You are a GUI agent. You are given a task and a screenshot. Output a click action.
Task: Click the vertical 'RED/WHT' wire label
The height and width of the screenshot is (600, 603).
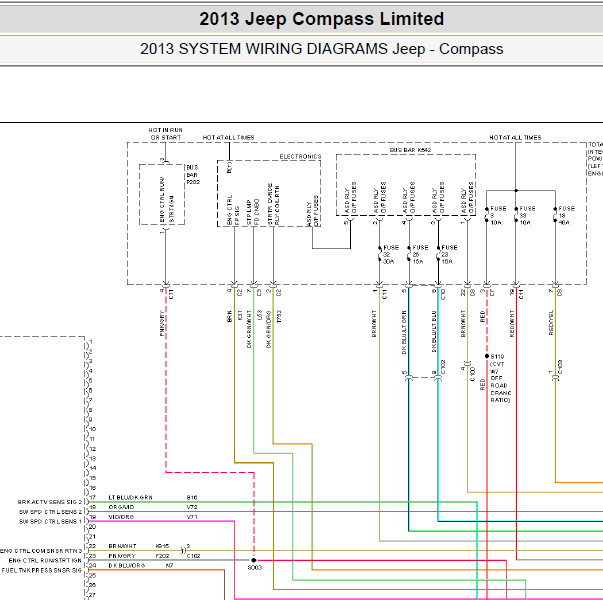[512, 324]
